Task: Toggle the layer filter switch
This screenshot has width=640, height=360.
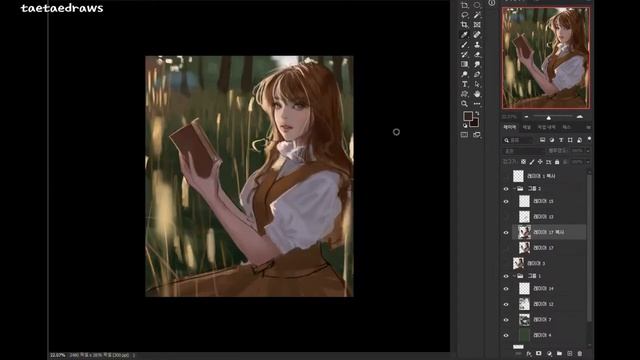Action: click(589, 140)
